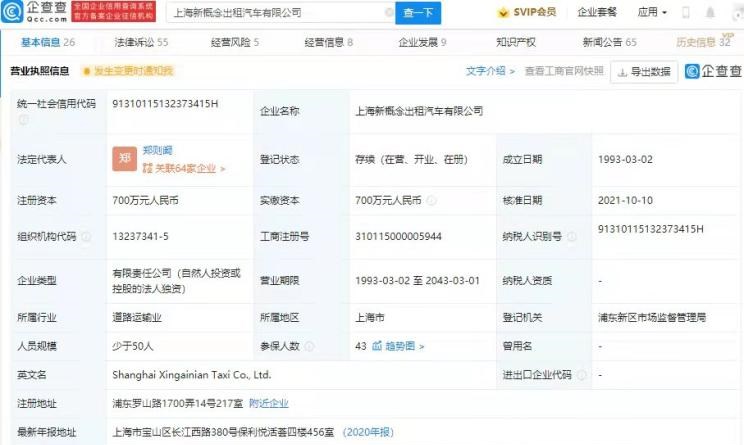The height and width of the screenshot is (445, 744).
Task: Click inside the company name search field
Action: point(278,13)
